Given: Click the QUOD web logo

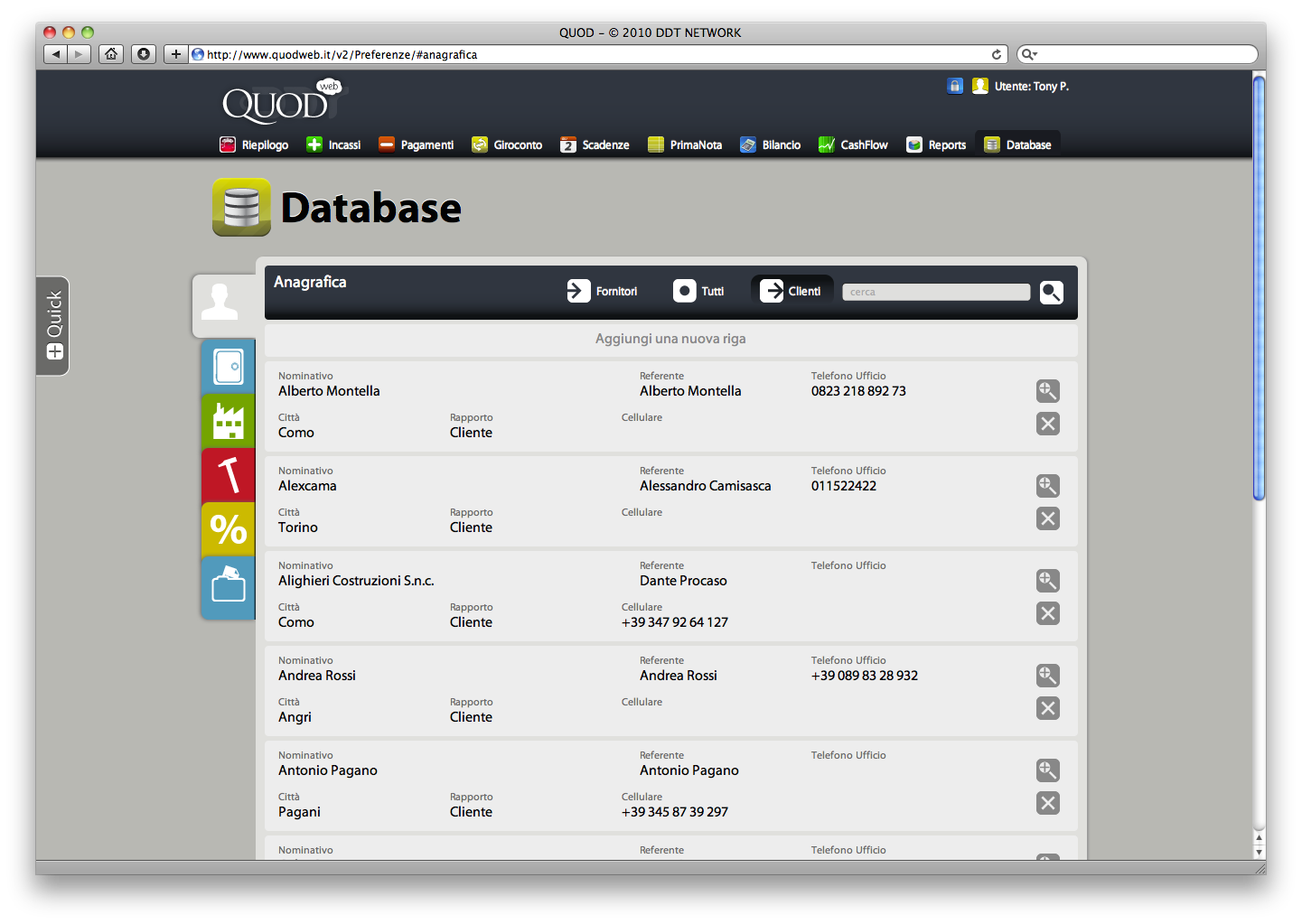Looking at the screenshot, I should click(283, 101).
